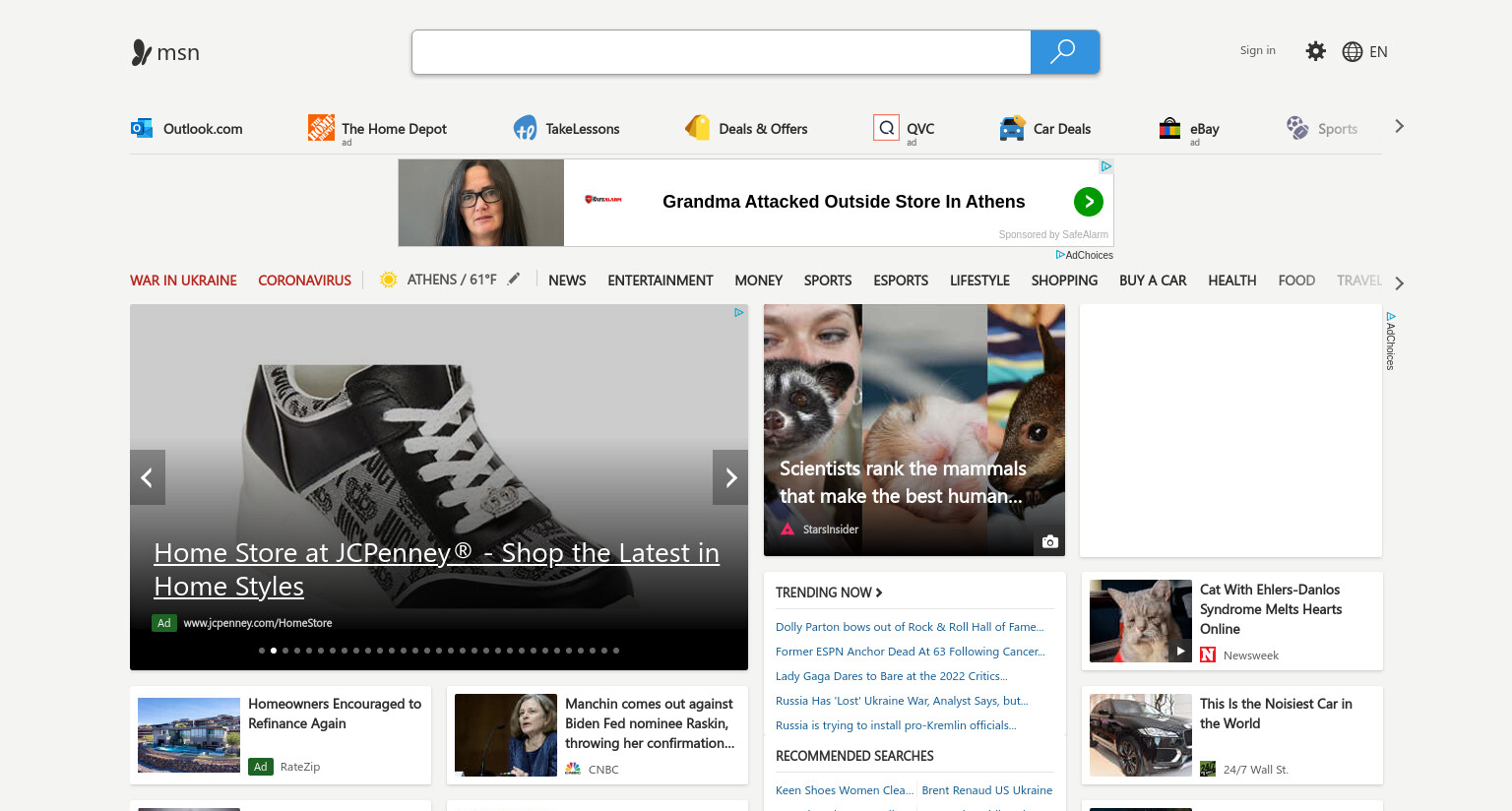This screenshot has height=811, width=1512.
Task: Click AdChoices icon on banner ad
Action: tap(1106, 166)
